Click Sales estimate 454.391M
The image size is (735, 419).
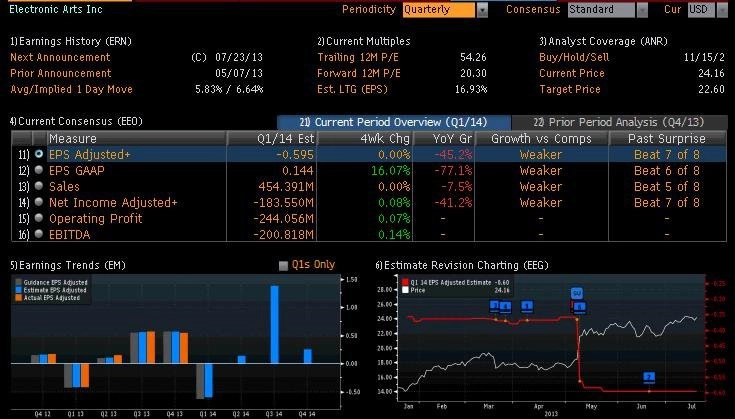click(x=286, y=187)
